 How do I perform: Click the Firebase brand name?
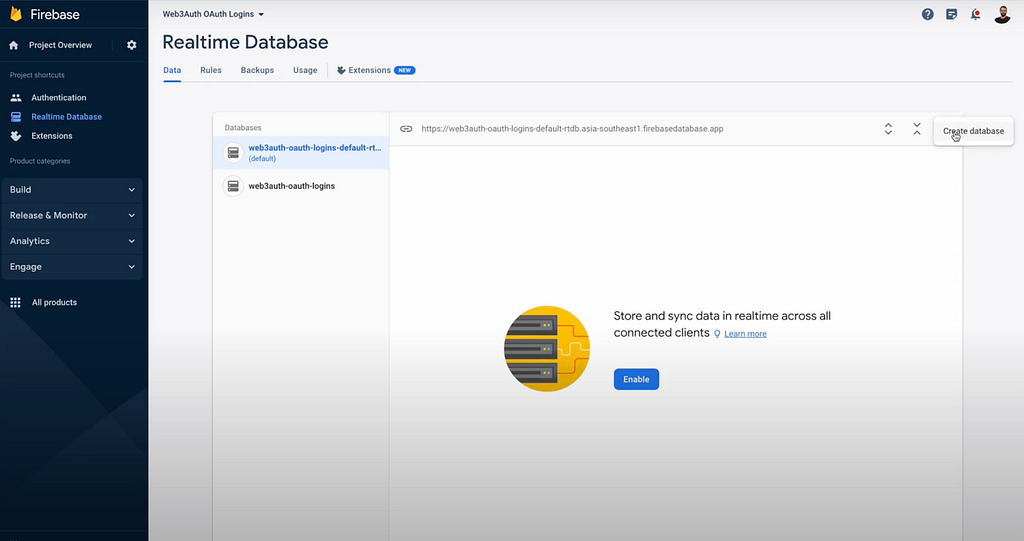coord(55,14)
